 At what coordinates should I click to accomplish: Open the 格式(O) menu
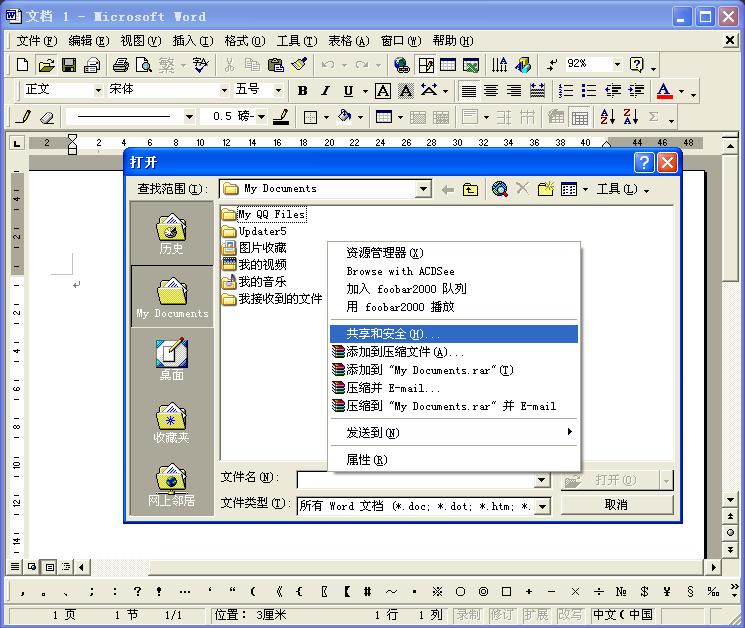click(245, 41)
